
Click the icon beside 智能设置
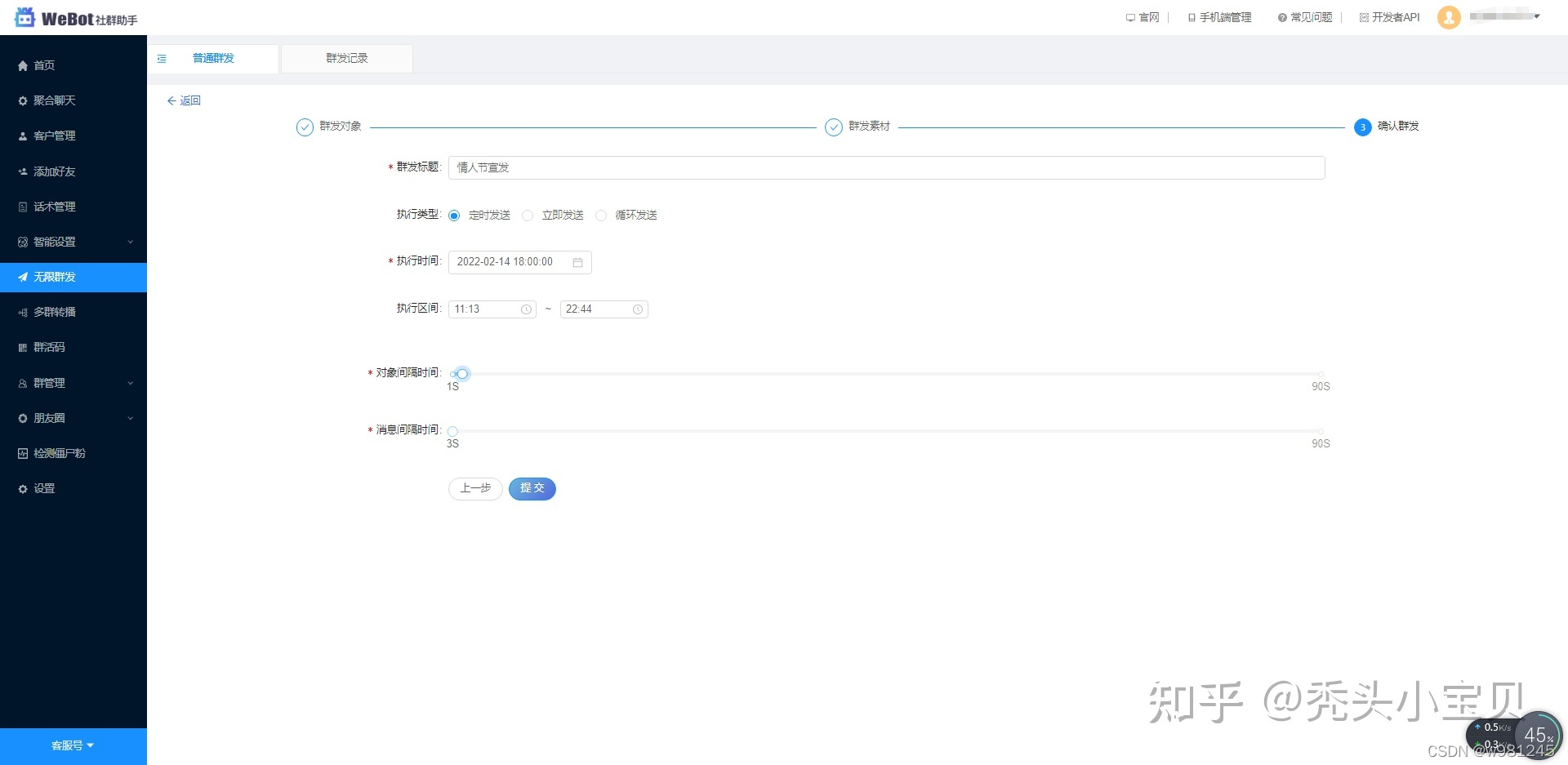pos(23,242)
